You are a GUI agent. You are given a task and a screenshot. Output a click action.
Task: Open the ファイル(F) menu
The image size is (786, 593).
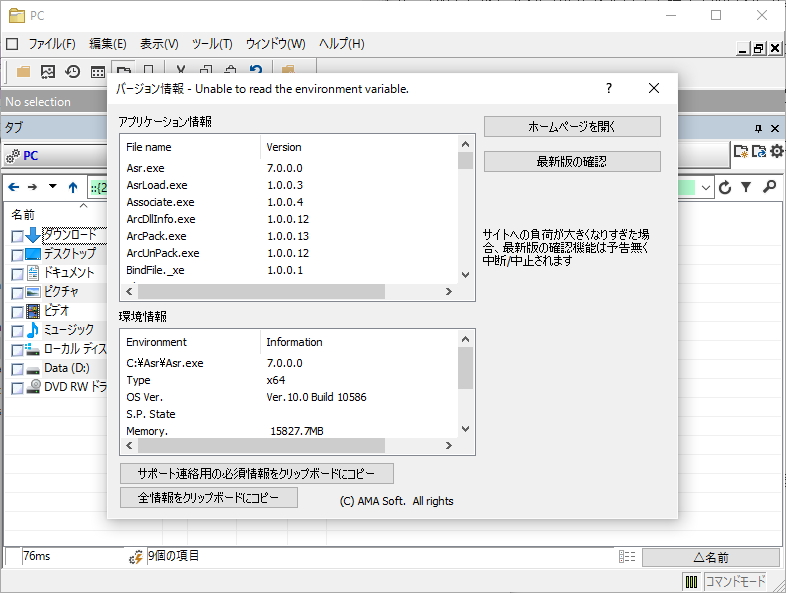[x=52, y=44]
